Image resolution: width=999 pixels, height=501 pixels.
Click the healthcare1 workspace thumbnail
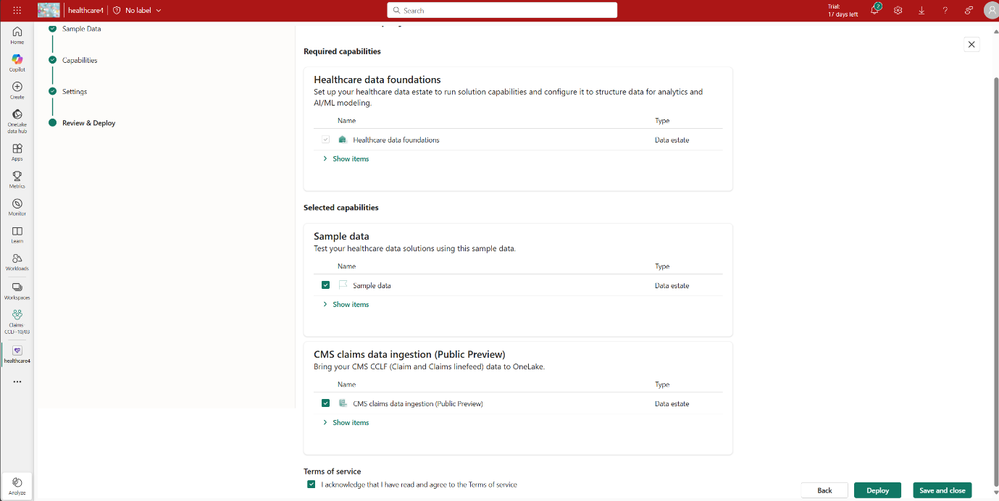[48, 10]
